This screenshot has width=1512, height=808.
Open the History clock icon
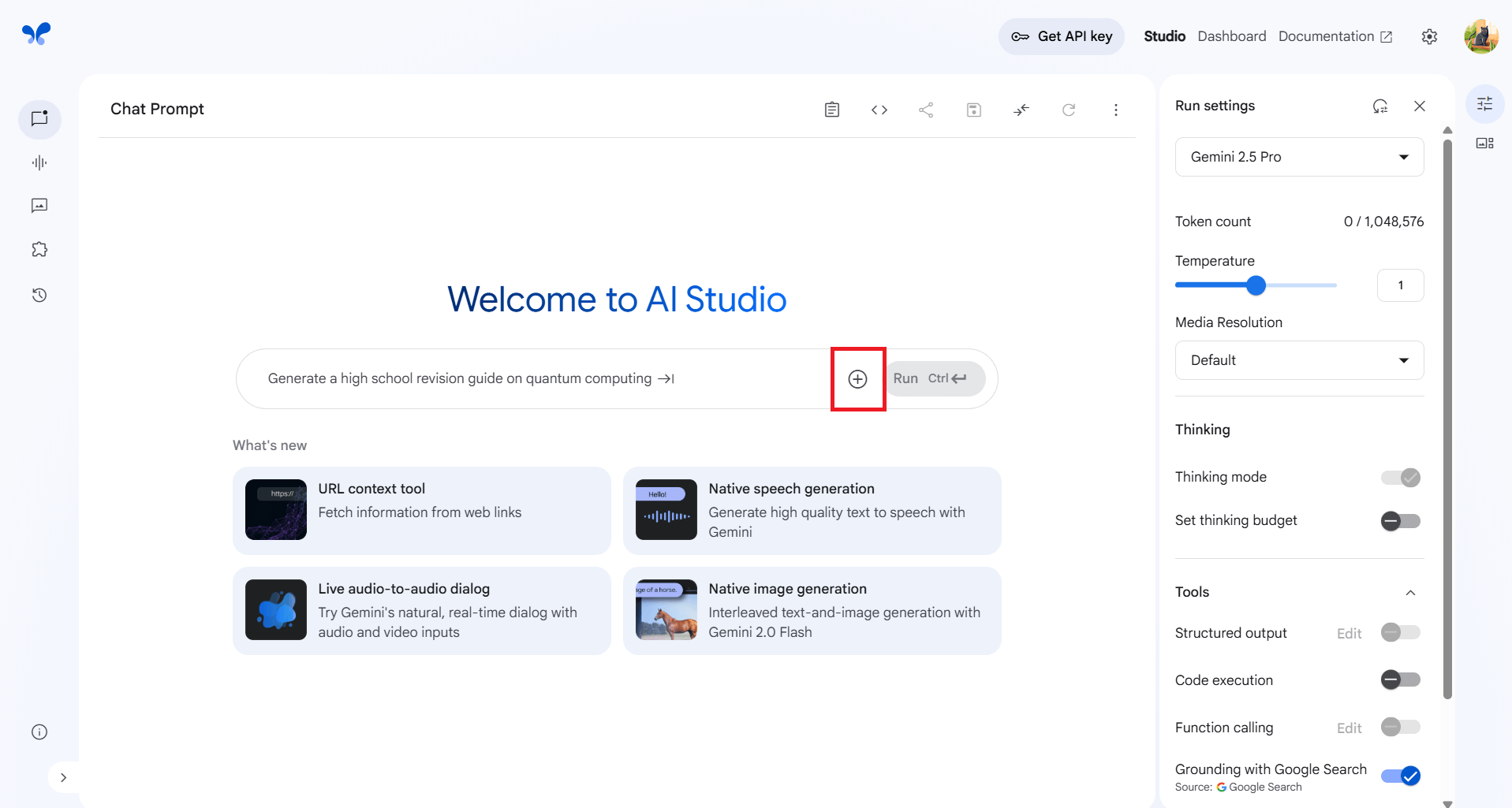(39, 295)
